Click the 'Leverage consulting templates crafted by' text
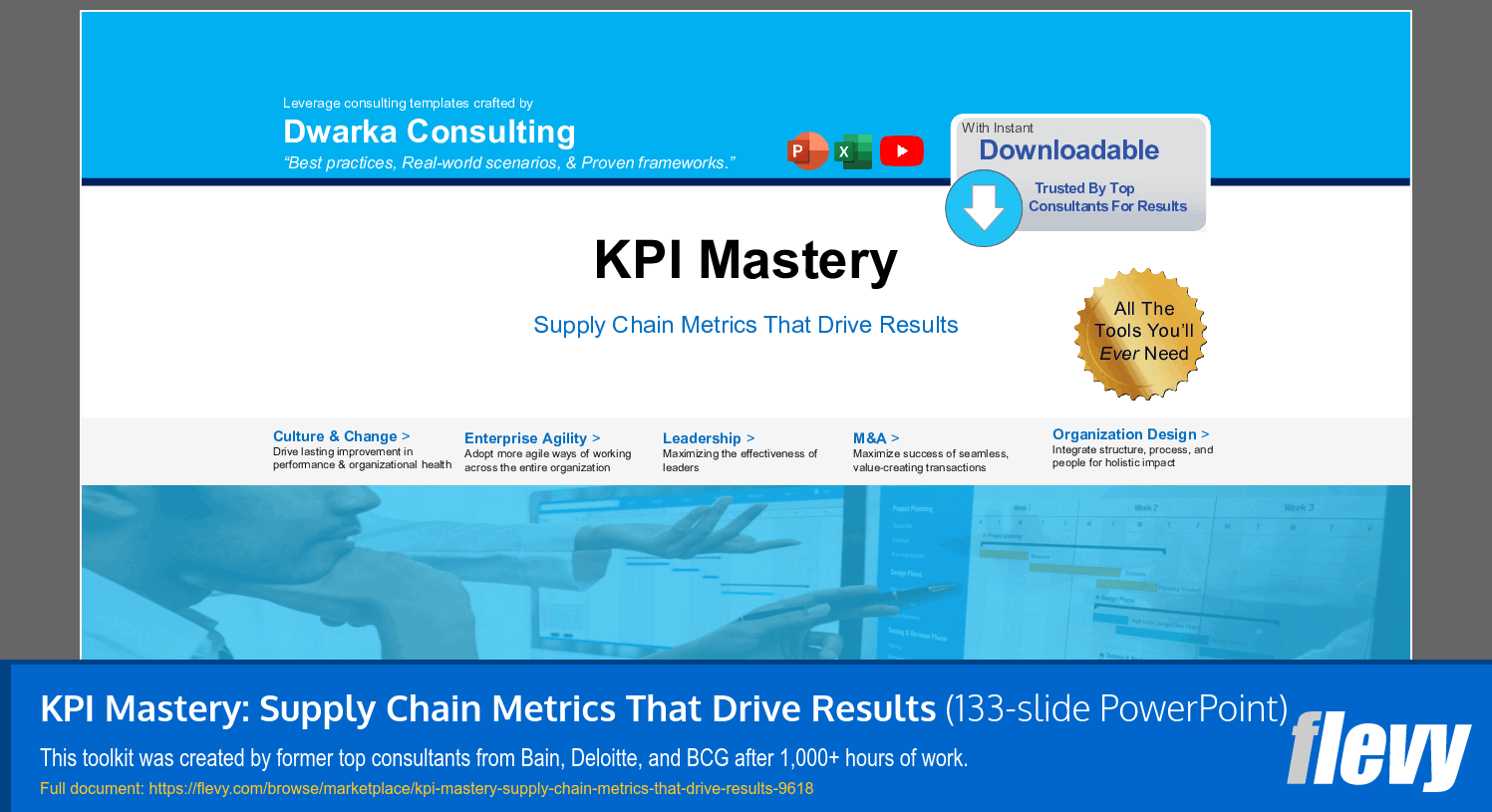1492x812 pixels. tap(408, 103)
